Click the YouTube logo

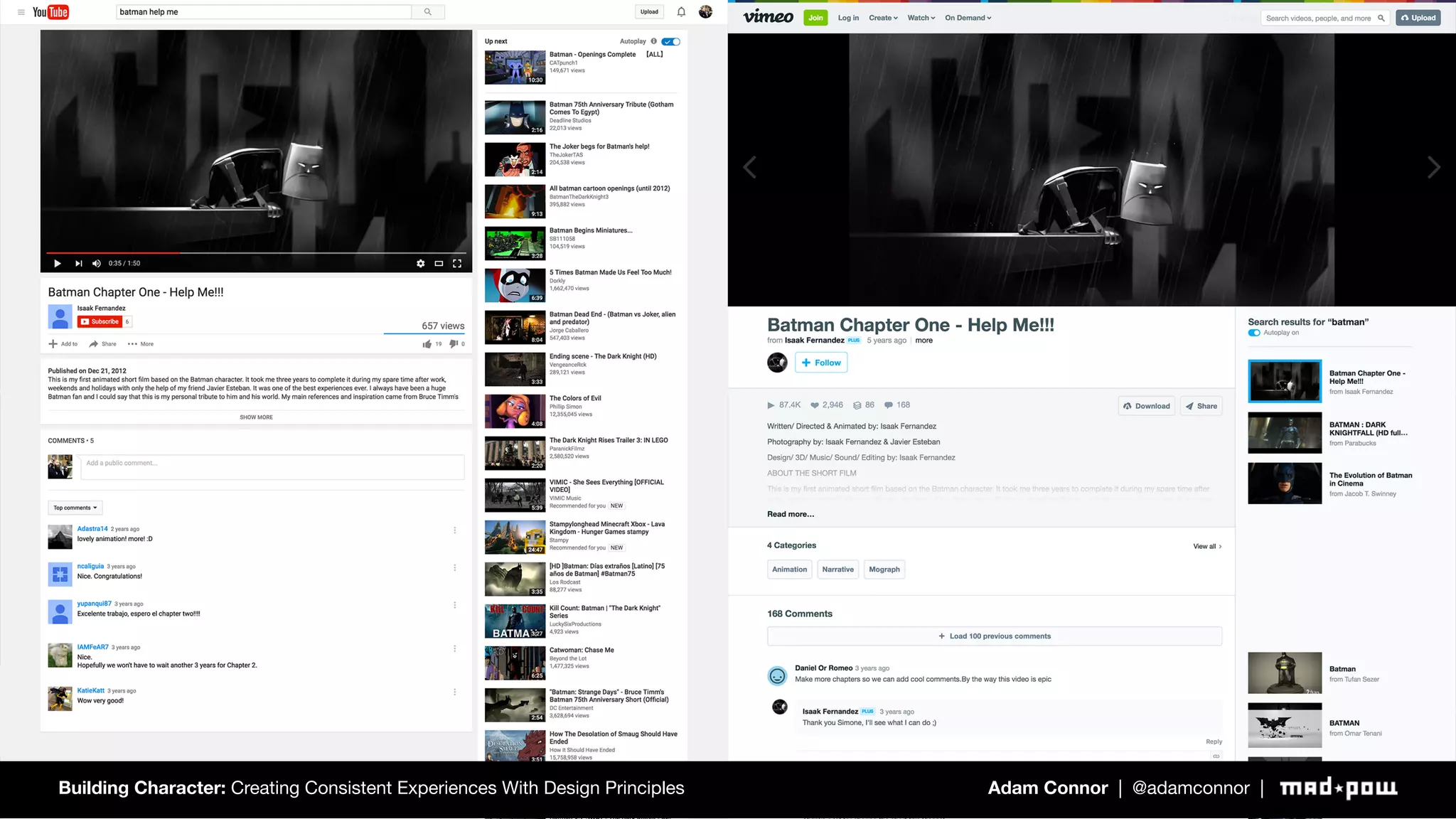point(50,12)
